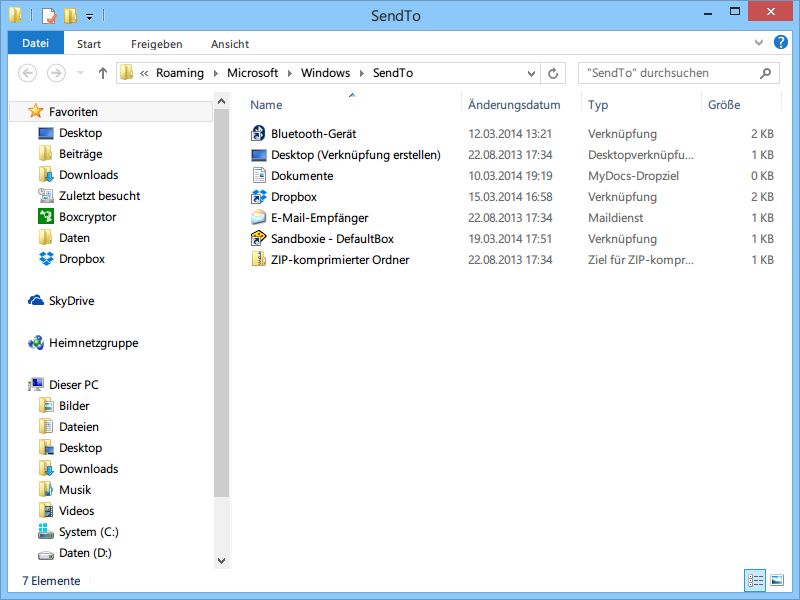The width and height of the screenshot is (800, 600).
Task: Show hidden path with double chevron
Action: tap(144, 73)
